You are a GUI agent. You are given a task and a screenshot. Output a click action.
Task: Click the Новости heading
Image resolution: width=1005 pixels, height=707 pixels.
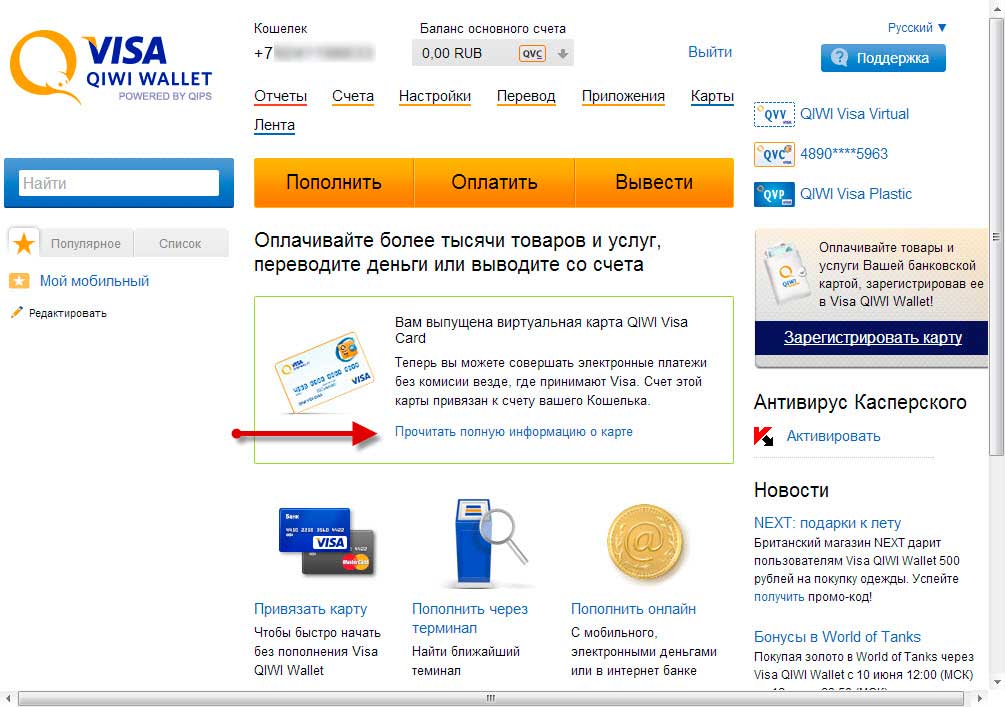791,490
